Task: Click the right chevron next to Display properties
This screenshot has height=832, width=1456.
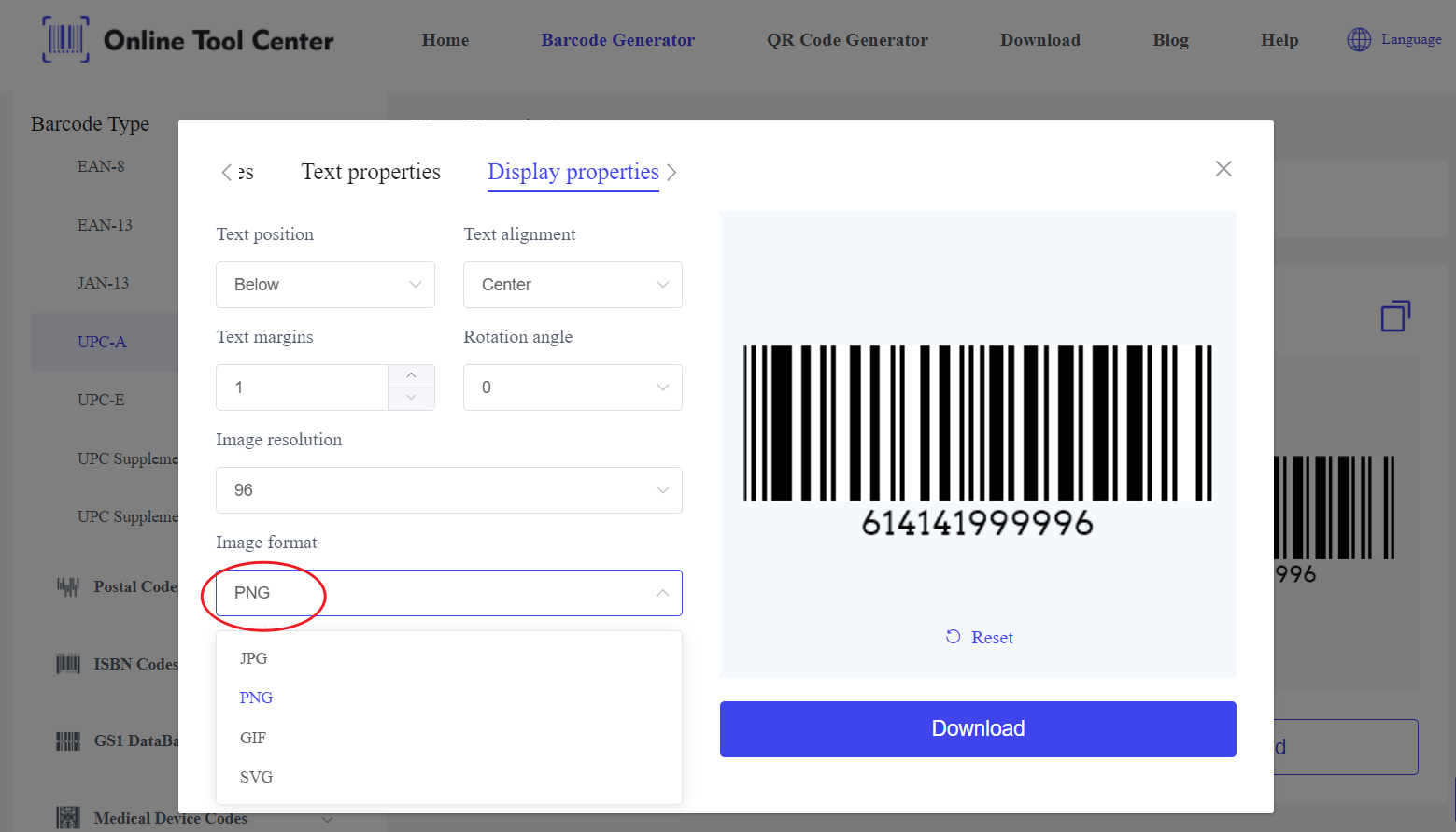Action: (671, 173)
